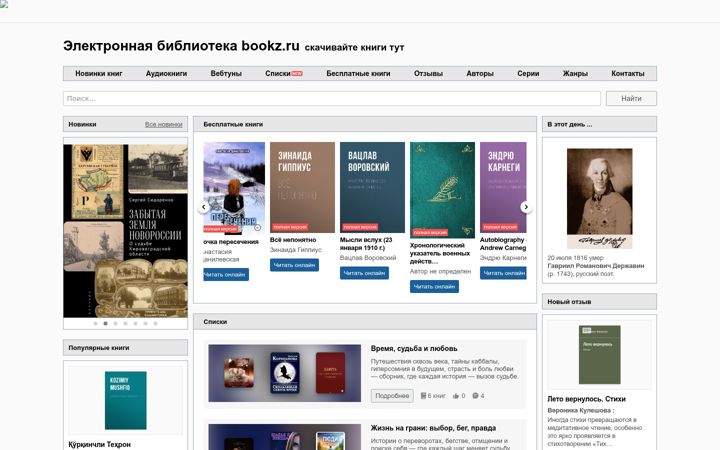Read Точка пересечения online
The height and width of the screenshot is (450, 720).
pyautogui.click(x=226, y=275)
